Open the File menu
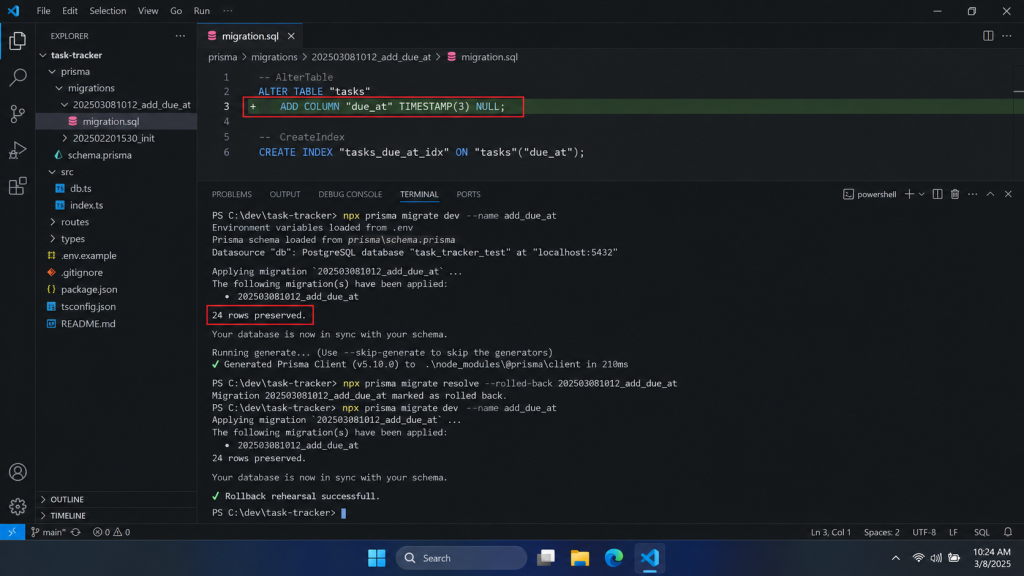This screenshot has height=576, width=1024. tap(43, 11)
